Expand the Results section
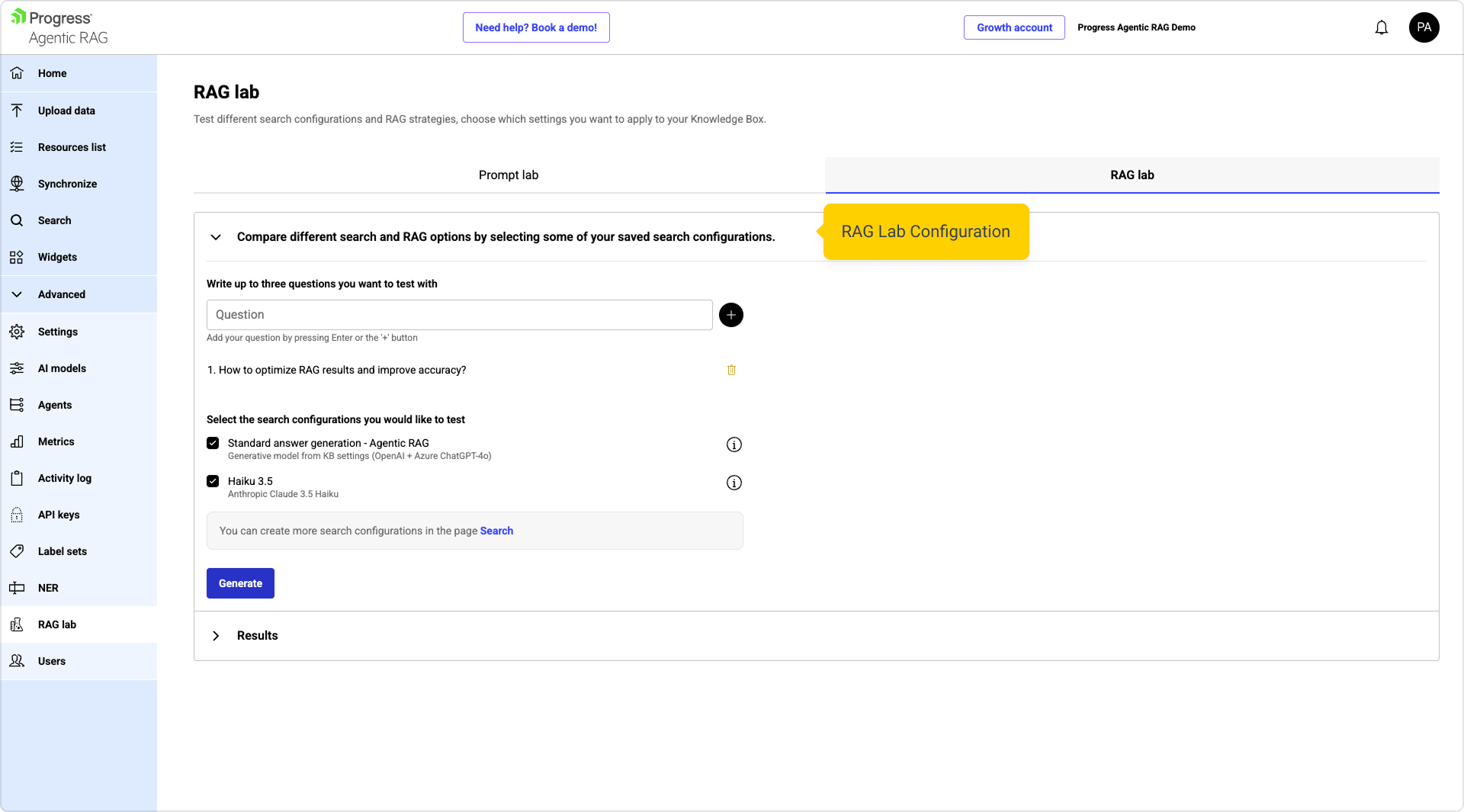Viewport: 1464px width, 812px height. tap(216, 636)
